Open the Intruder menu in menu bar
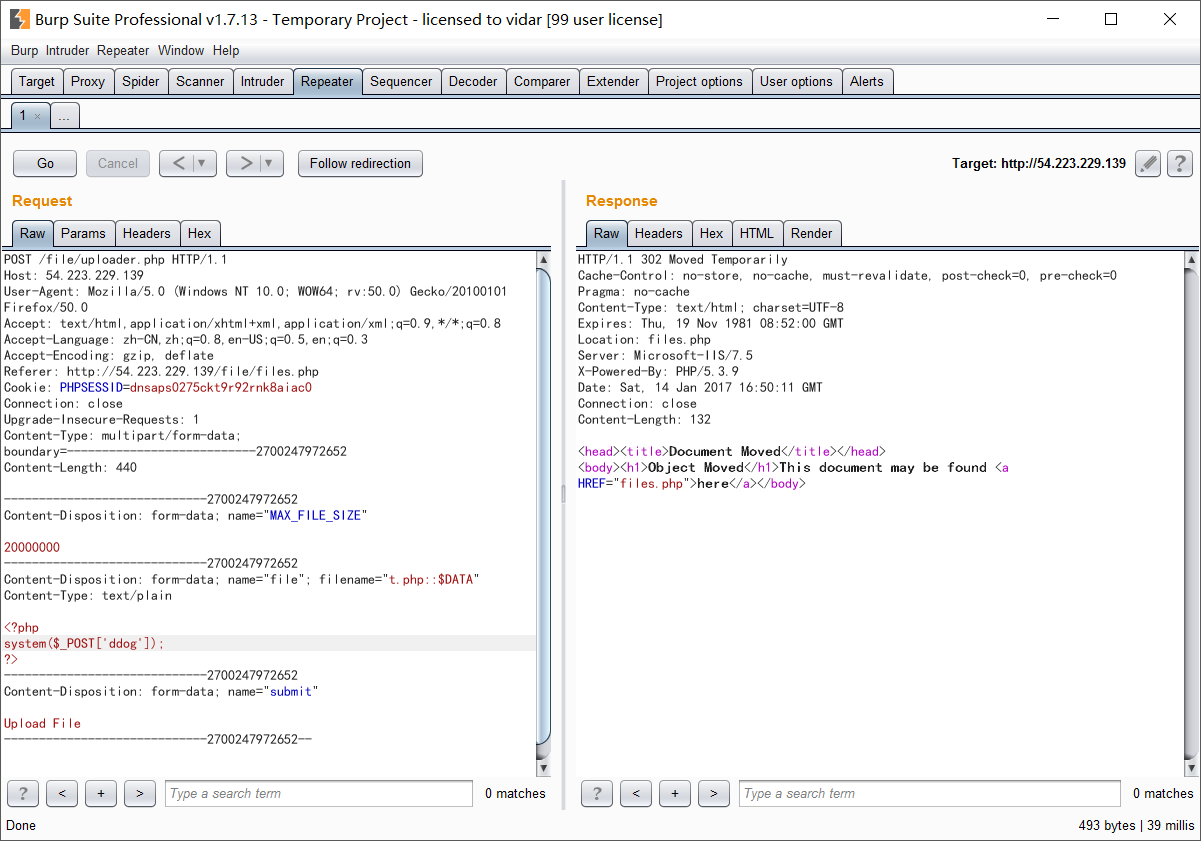This screenshot has height=841, width=1201. [67, 50]
